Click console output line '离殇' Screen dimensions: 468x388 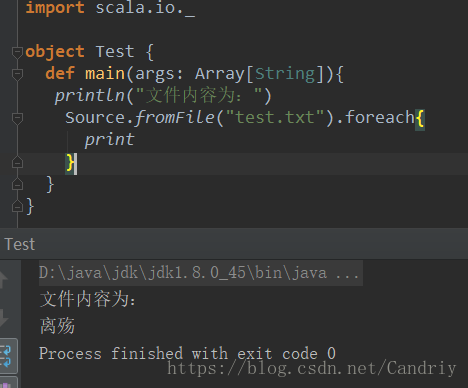(57, 326)
